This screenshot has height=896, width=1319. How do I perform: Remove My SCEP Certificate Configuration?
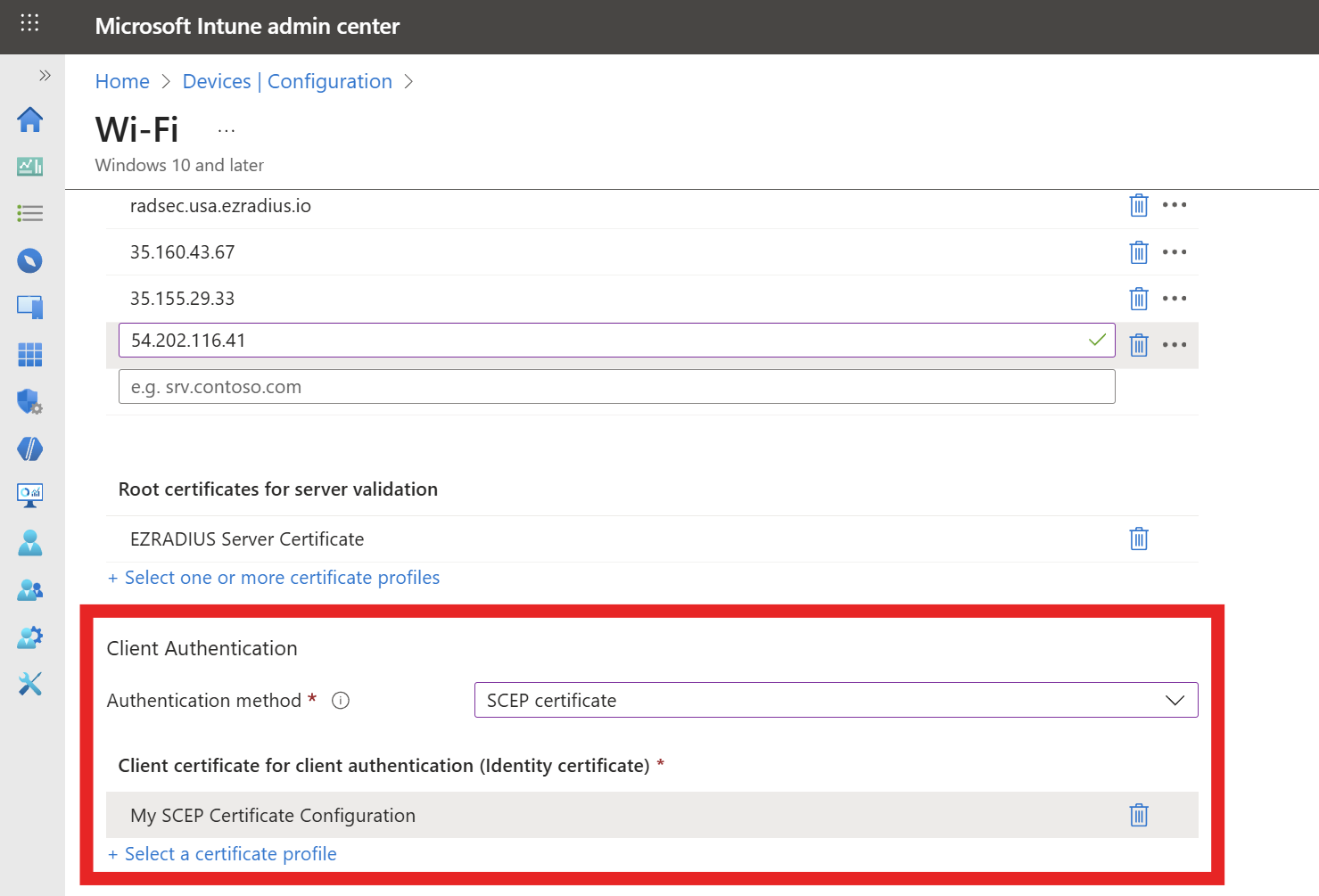pyautogui.click(x=1139, y=815)
